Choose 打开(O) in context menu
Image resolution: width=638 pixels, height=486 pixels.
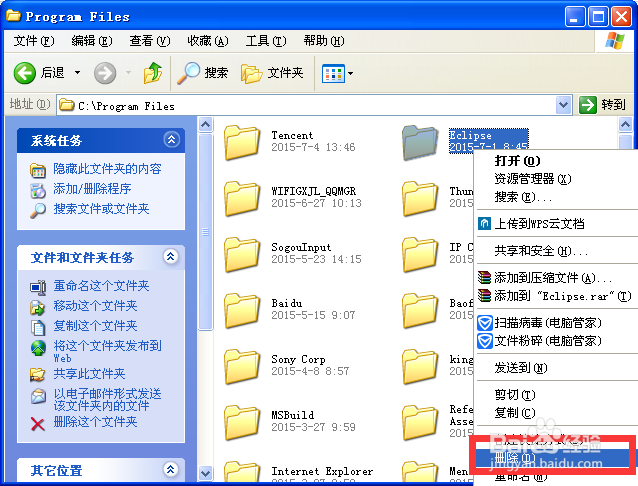(557, 161)
